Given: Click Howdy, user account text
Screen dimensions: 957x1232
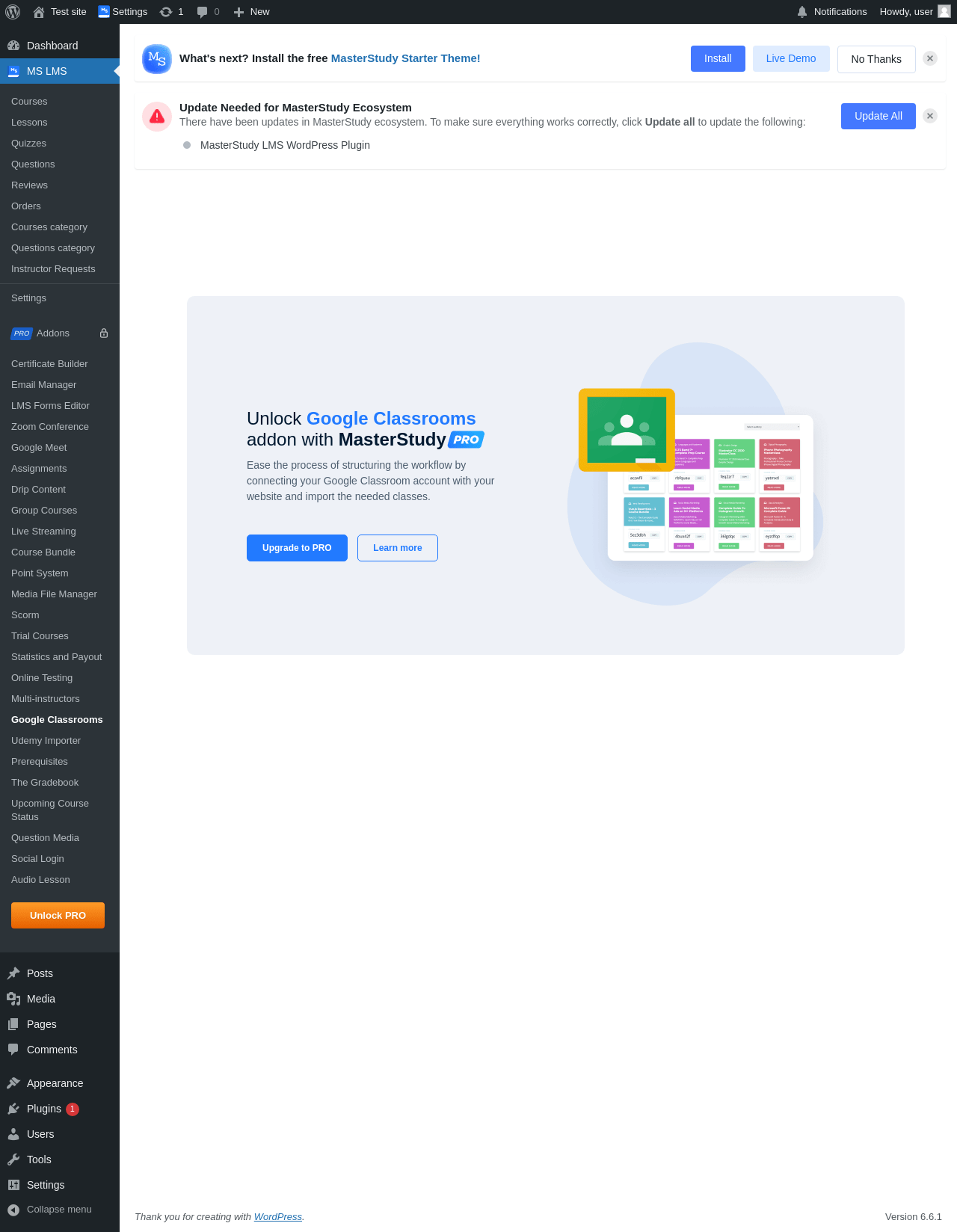Looking at the screenshot, I should coord(906,12).
